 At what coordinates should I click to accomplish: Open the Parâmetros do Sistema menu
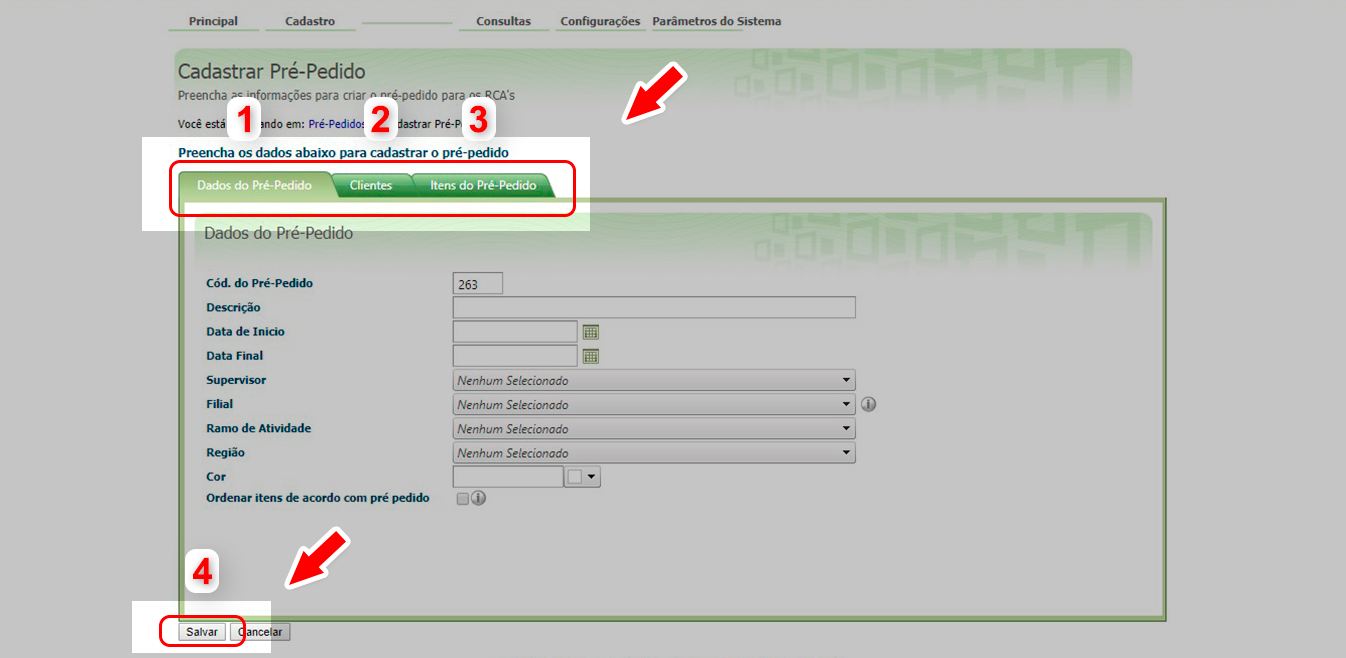pos(717,21)
